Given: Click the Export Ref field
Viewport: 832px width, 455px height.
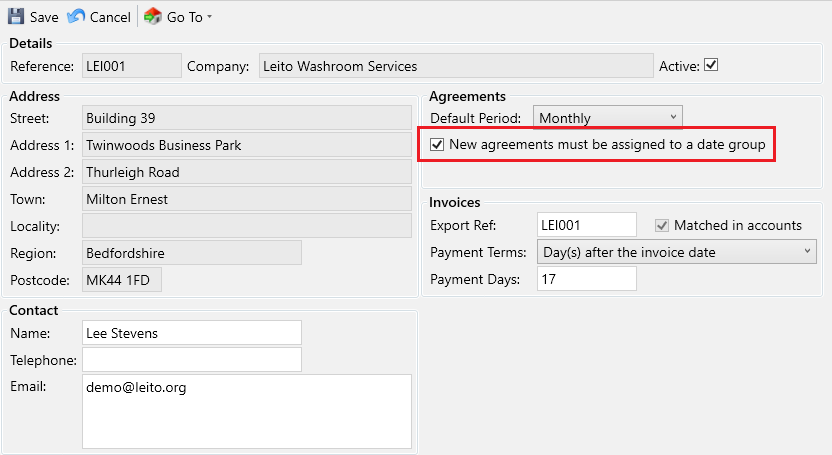Looking at the screenshot, I should (x=586, y=226).
